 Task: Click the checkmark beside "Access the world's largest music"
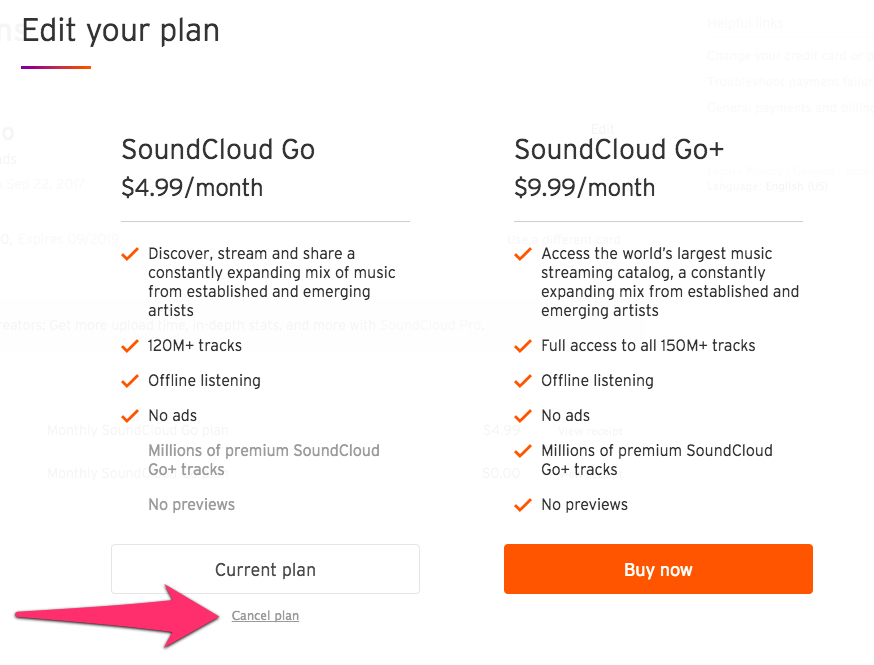(523, 253)
